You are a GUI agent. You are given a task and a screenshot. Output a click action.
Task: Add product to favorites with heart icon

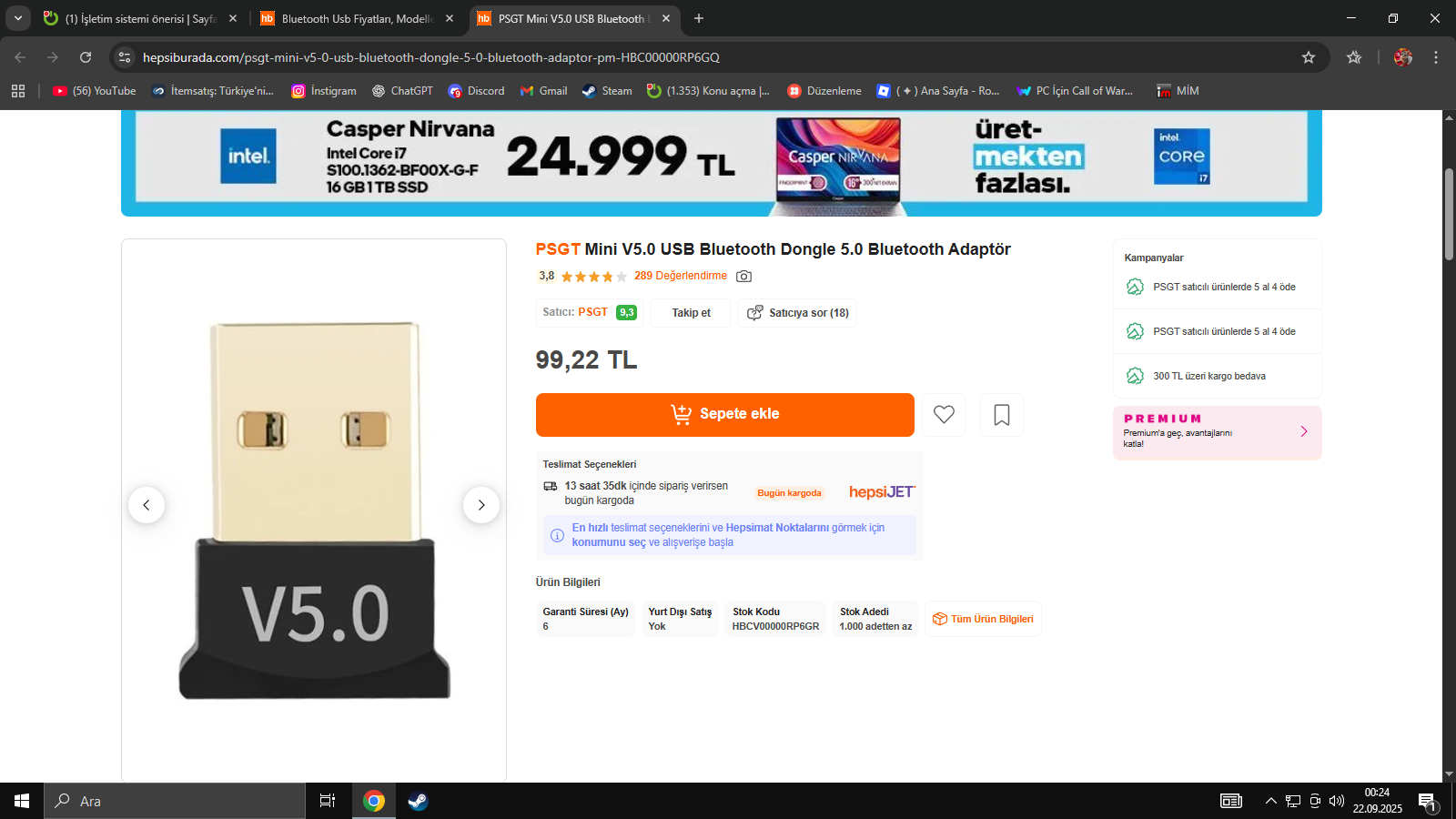[x=944, y=415]
